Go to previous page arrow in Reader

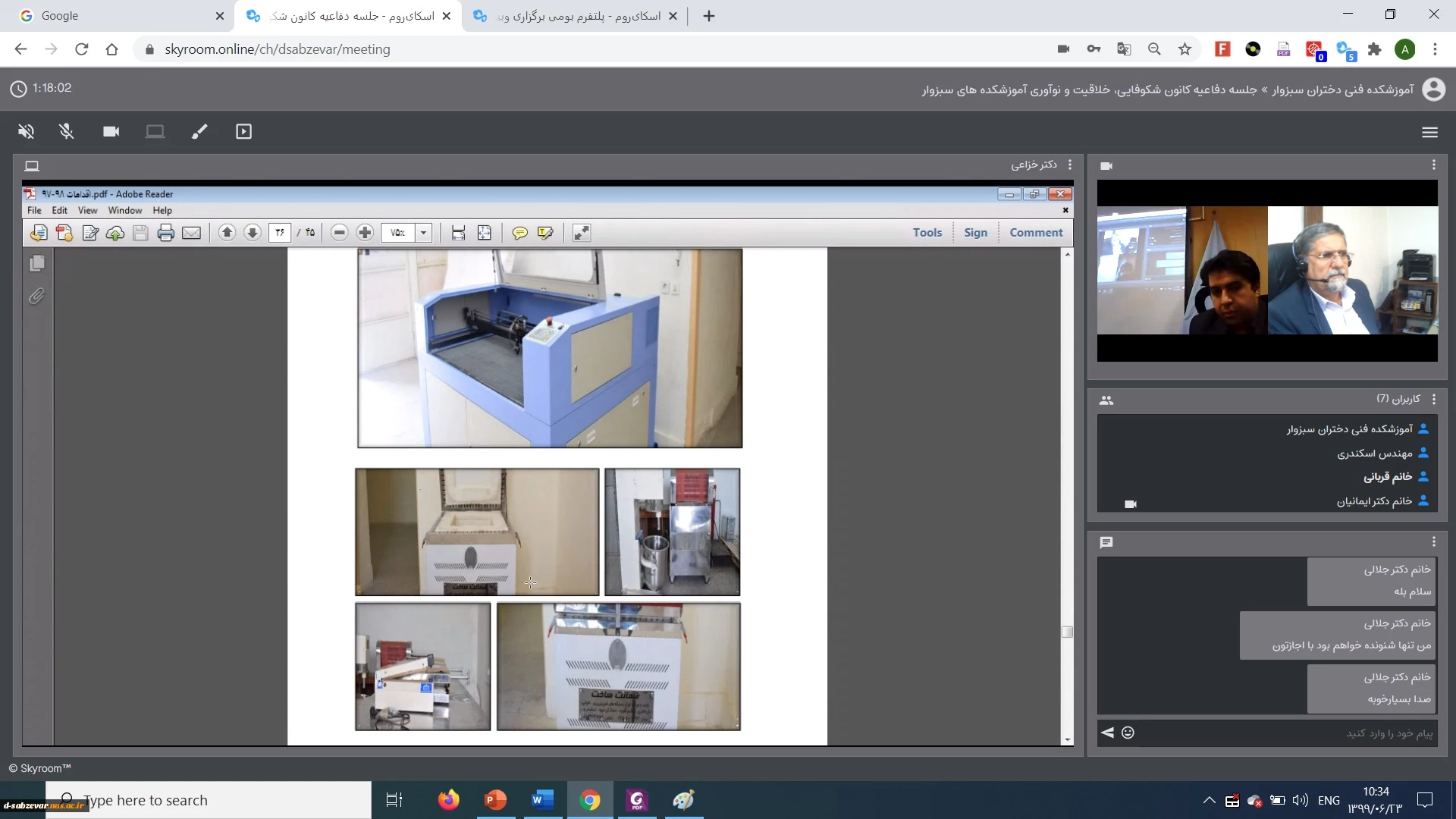click(227, 233)
